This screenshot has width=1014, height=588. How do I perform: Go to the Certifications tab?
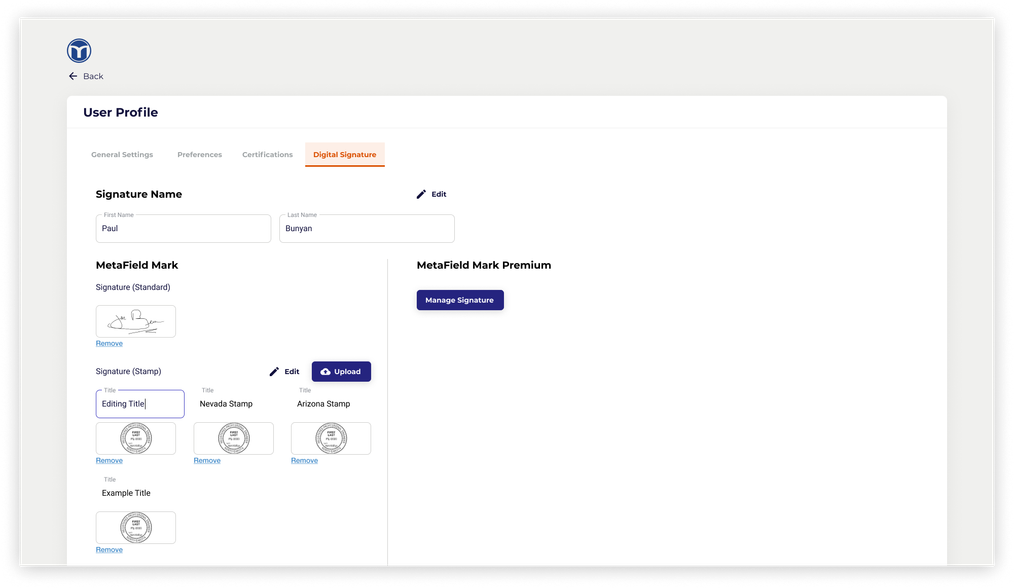[x=267, y=155]
